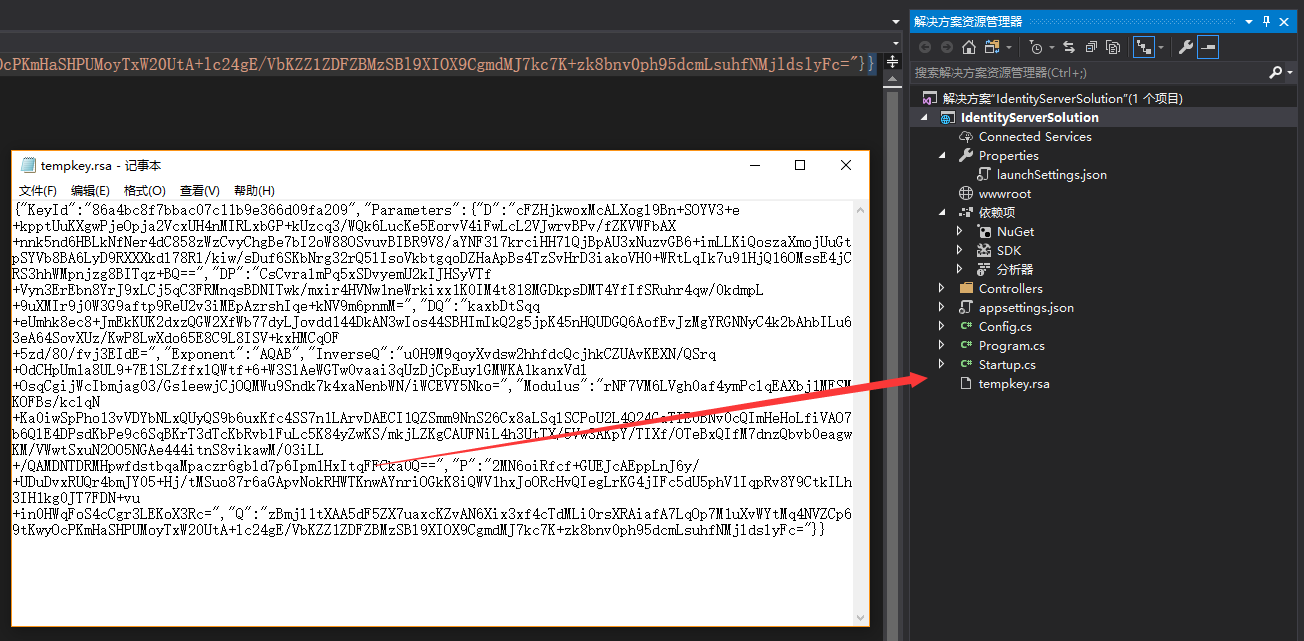The height and width of the screenshot is (641, 1304).
Task: Expand the Config.cs node
Action: 942,326
